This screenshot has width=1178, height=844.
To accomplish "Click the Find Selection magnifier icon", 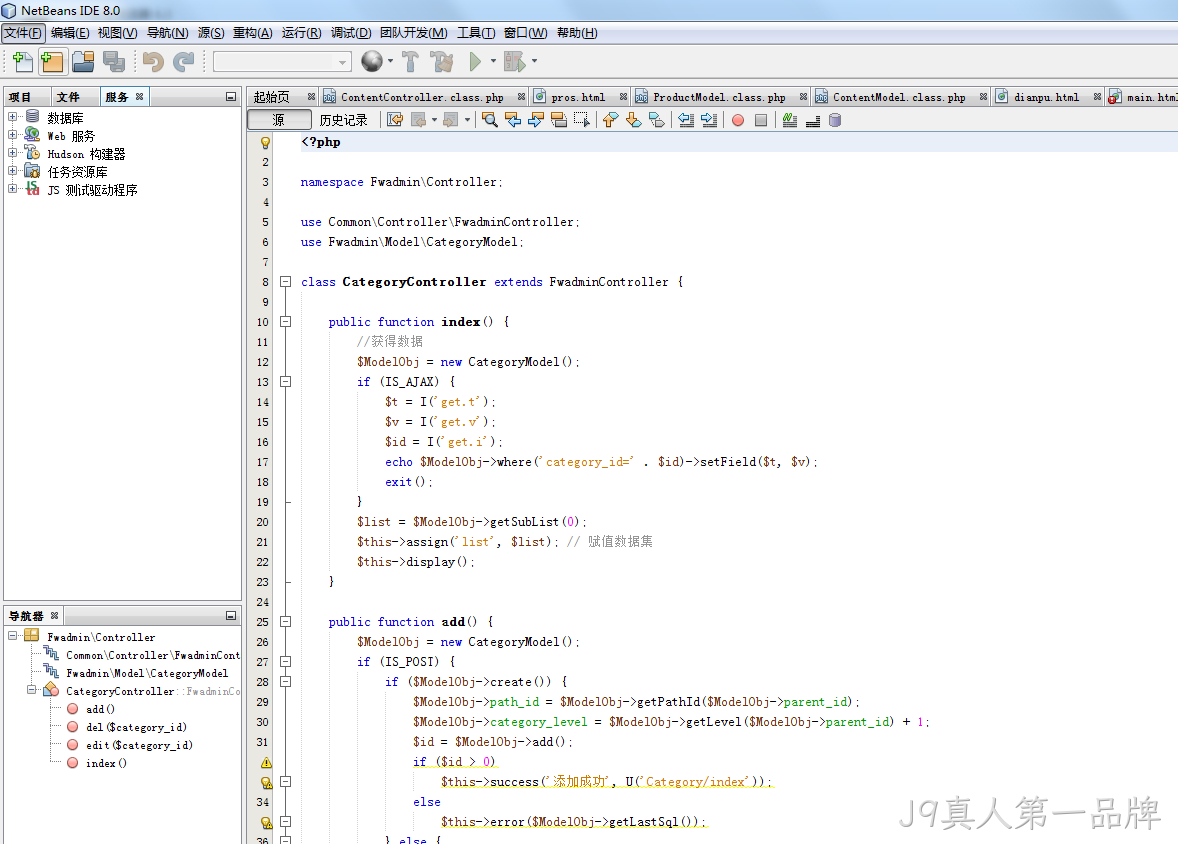I will click(x=490, y=119).
